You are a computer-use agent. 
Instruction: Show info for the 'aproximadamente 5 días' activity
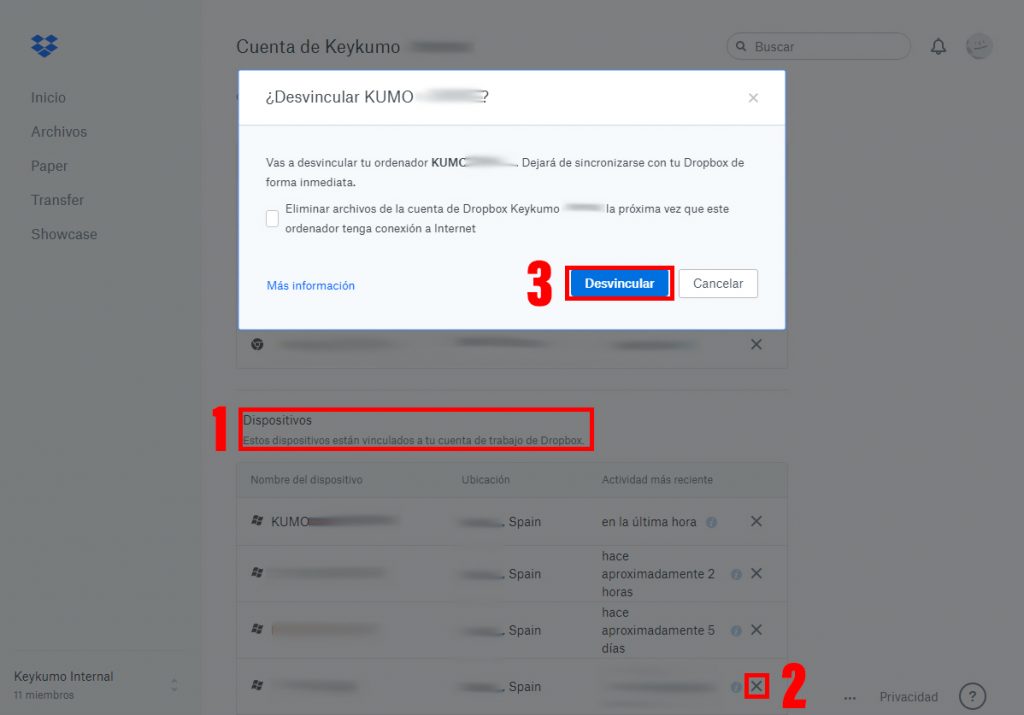[x=736, y=630]
